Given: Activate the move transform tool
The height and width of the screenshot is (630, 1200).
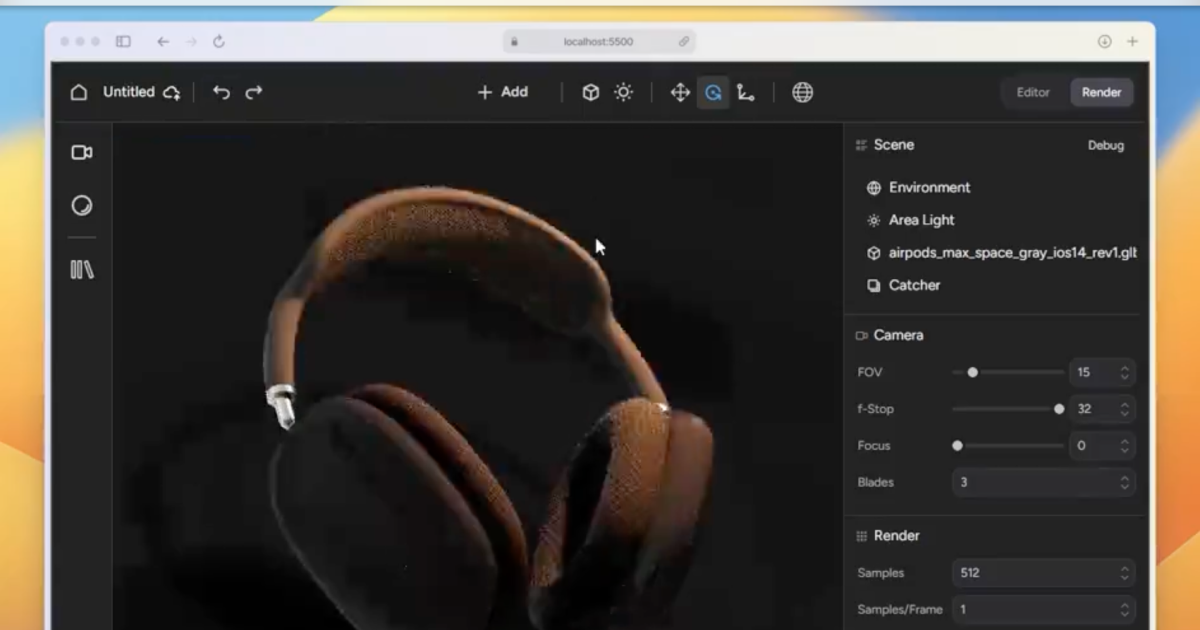Looking at the screenshot, I should coord(680,92).
